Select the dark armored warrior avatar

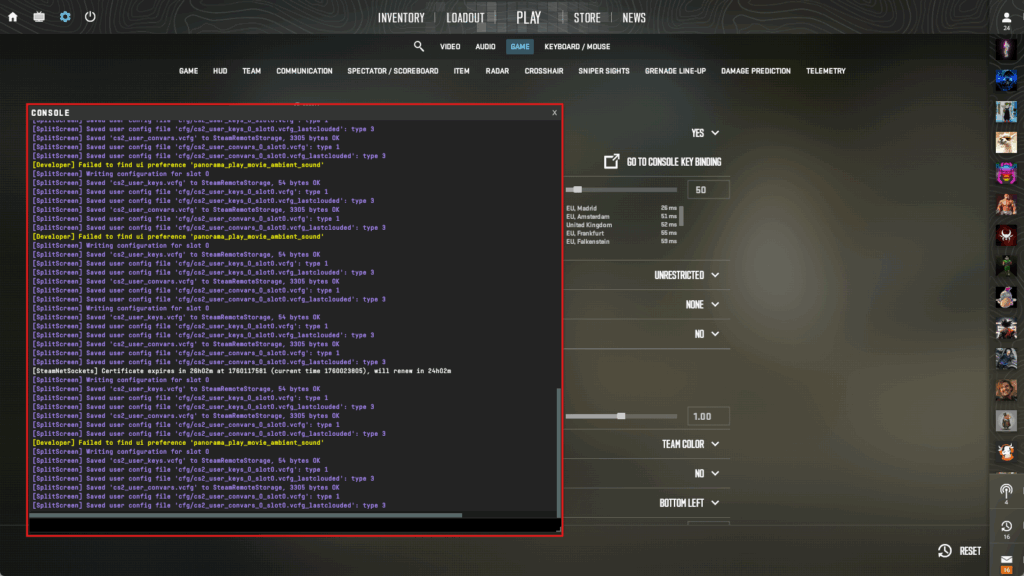click(1006, 359)
